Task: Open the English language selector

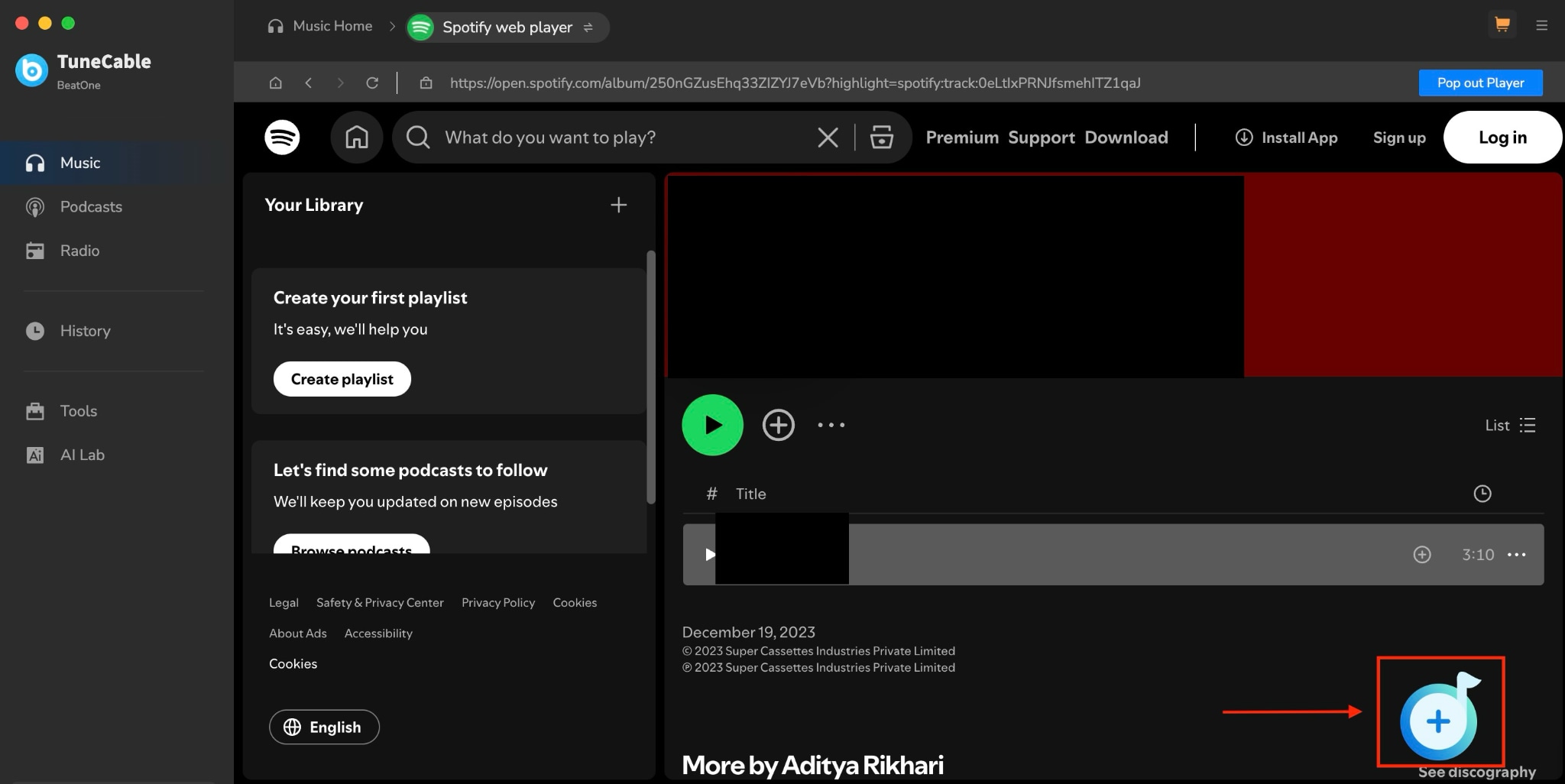Action: (324, 727)
